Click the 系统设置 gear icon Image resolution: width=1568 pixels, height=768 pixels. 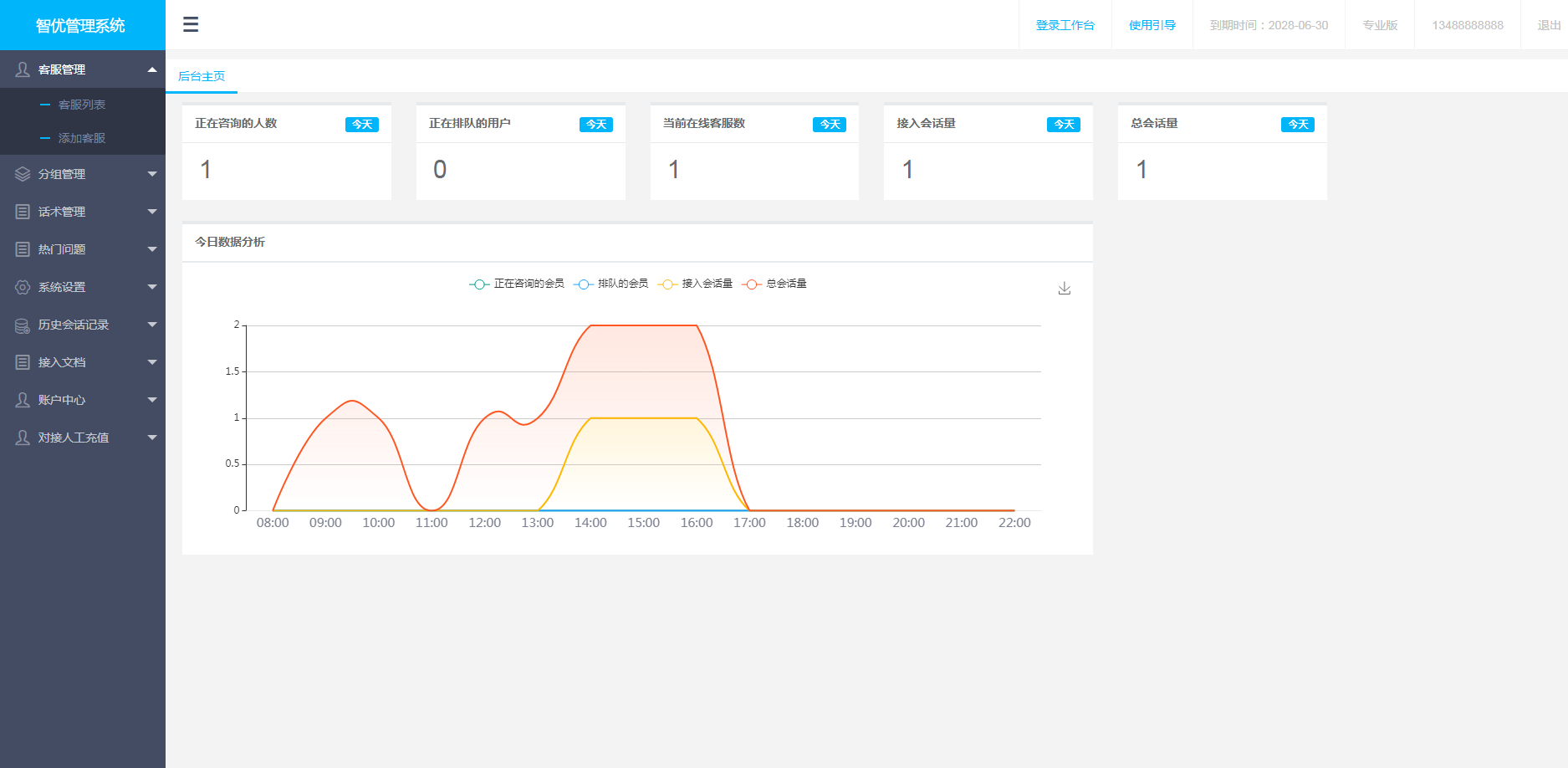pos(23,287)
